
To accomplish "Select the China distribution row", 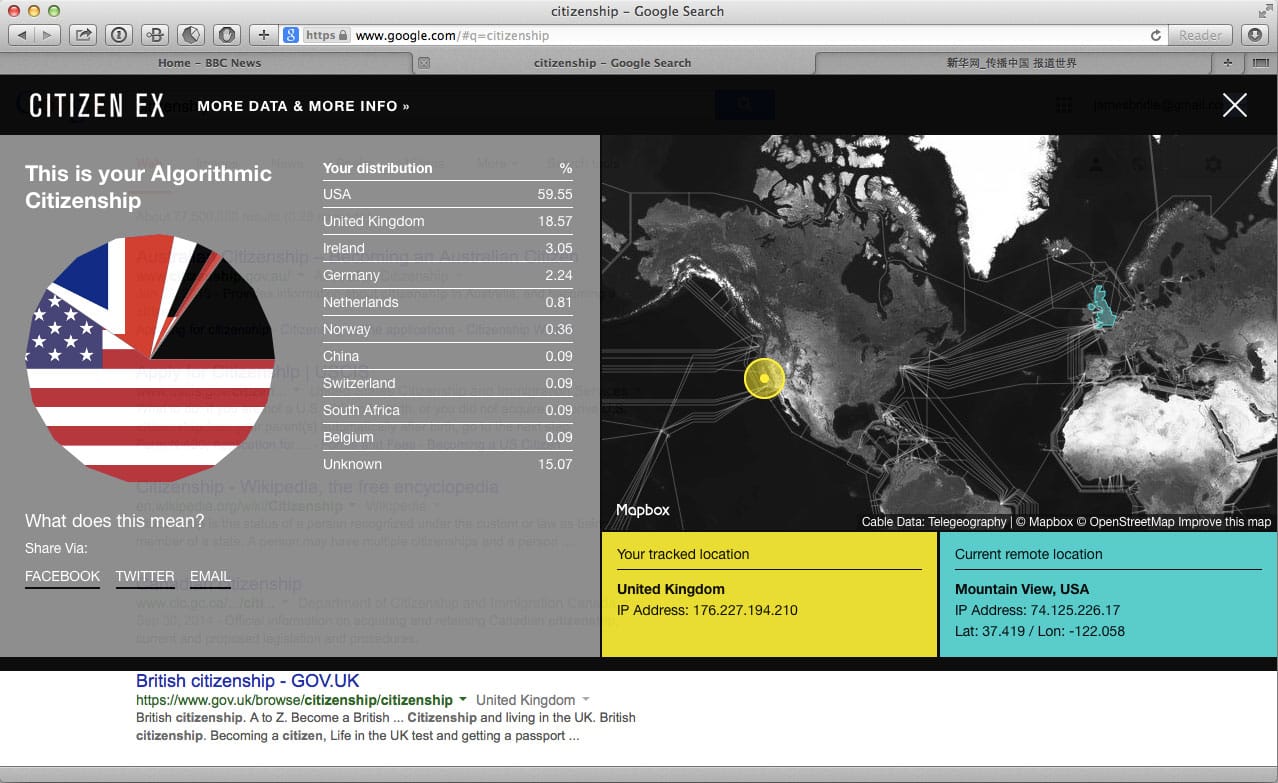I will 448,356.
